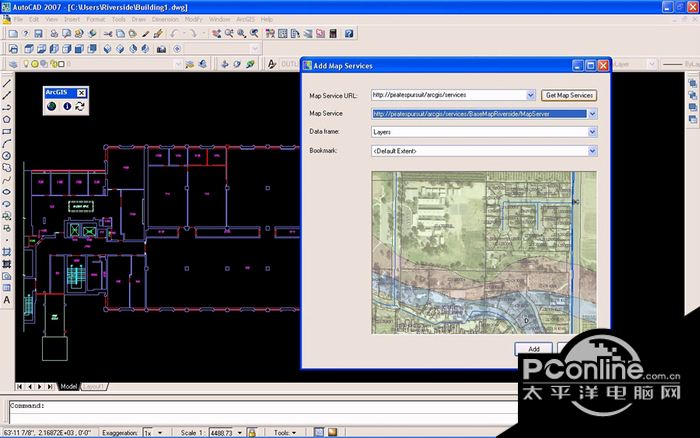Click the Command line input area
The width and height of the screenshot is (700, 438).
(263, 412)
